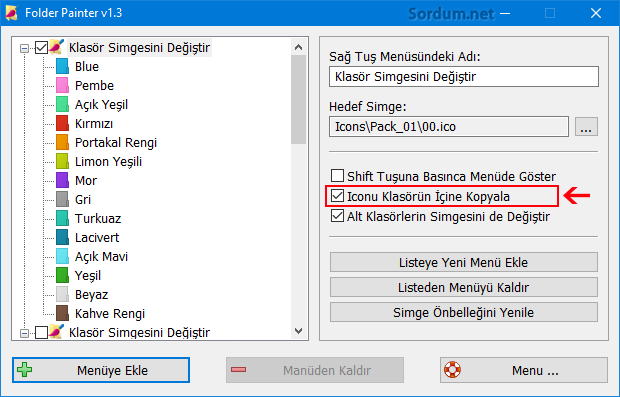
Task: Uncheck the first Klasör Simgesini Değiştir tree checkbox
Action: pyautogui.click(x=41, y=47)
